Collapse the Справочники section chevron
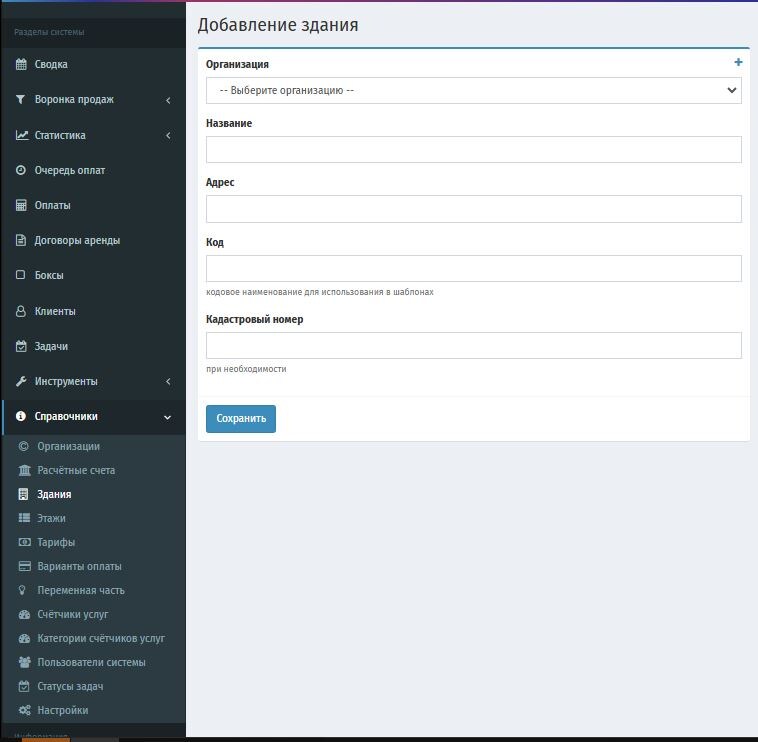 (x=167, y=417)
